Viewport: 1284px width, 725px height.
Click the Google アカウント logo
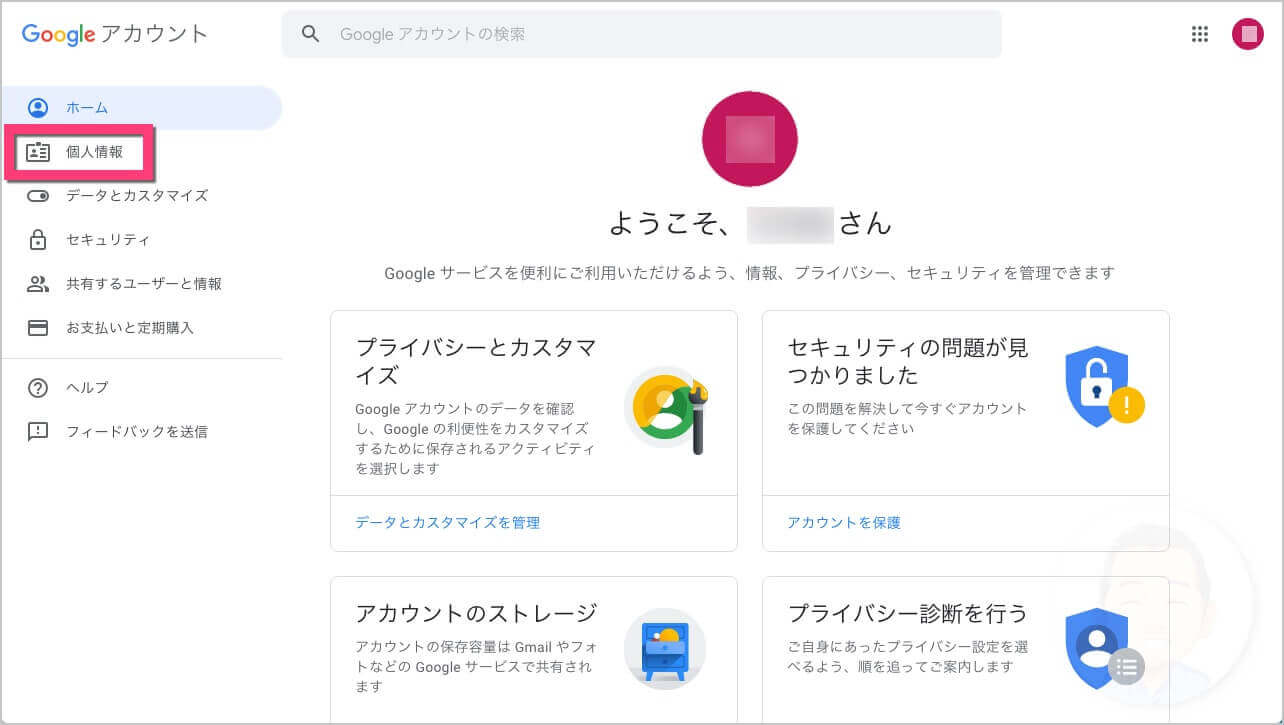tap(115, 34)
